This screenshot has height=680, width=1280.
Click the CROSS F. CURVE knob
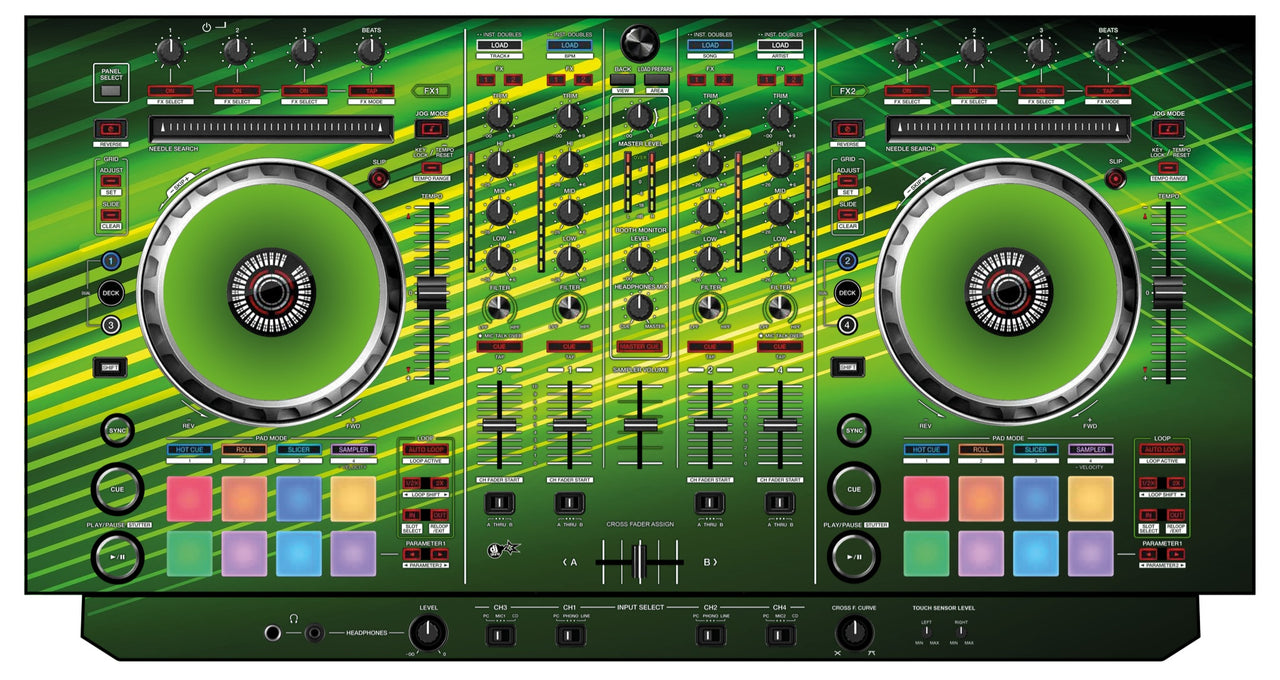[x=853, y=632]
